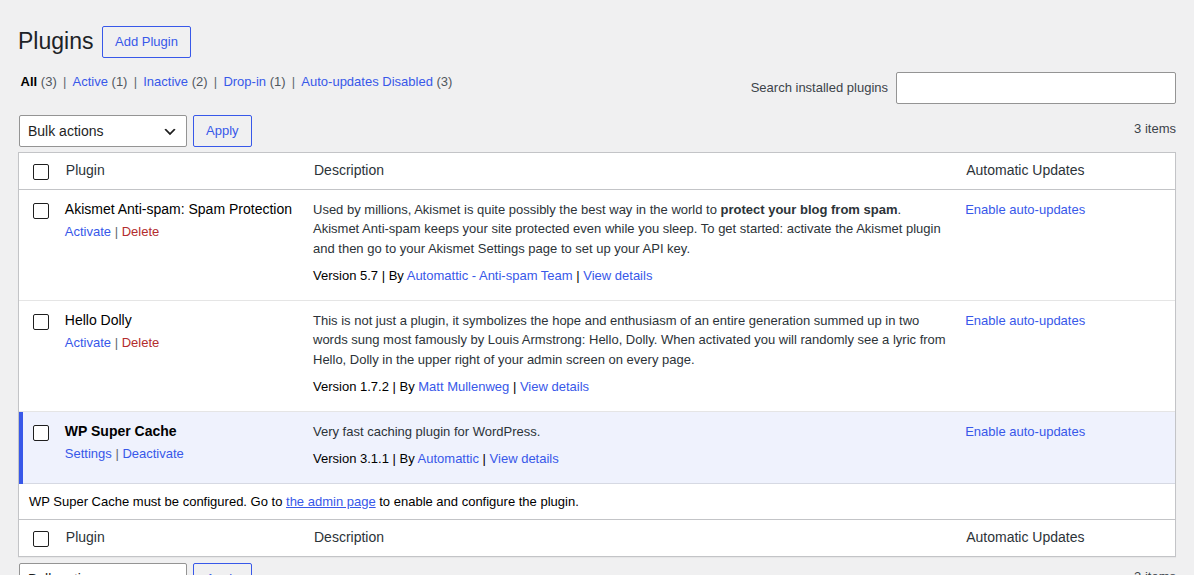Open Automattic - Anti-spam Team author link
Screen dimensions: 1194x575
pyautogui.click(x=490, y=276)
